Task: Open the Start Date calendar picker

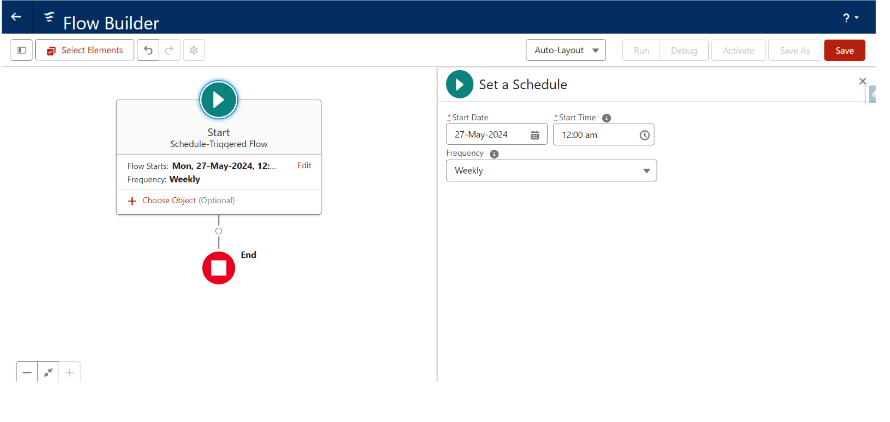Action: tap(535, 135)
